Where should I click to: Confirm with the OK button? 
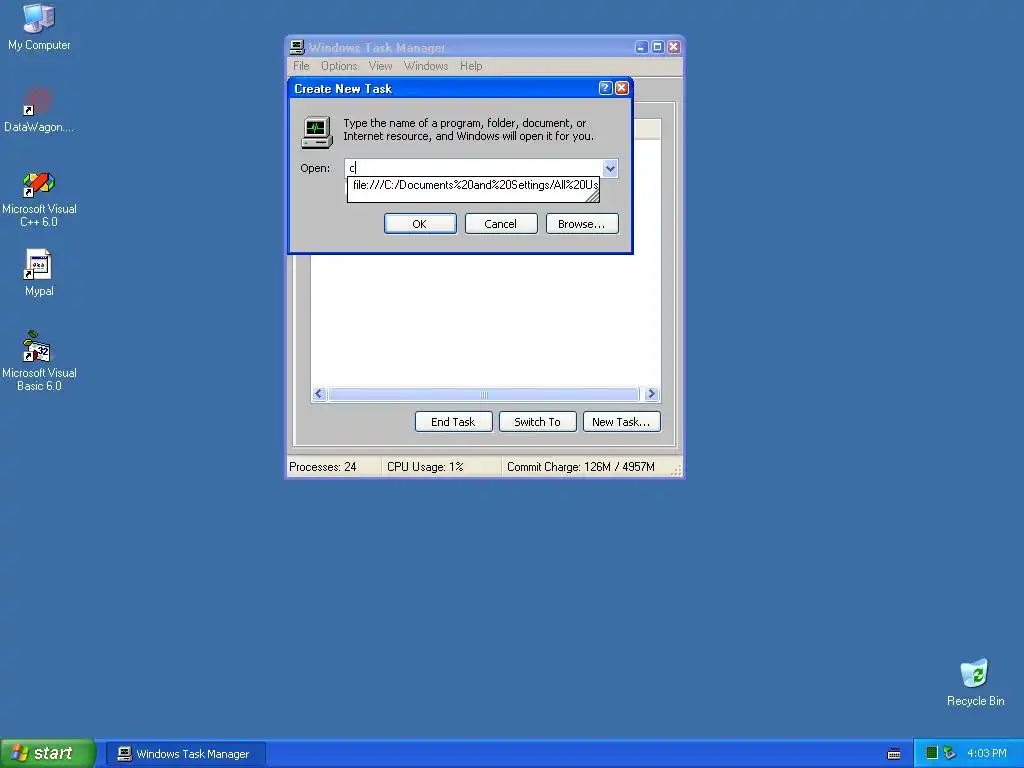click(420, 224)
